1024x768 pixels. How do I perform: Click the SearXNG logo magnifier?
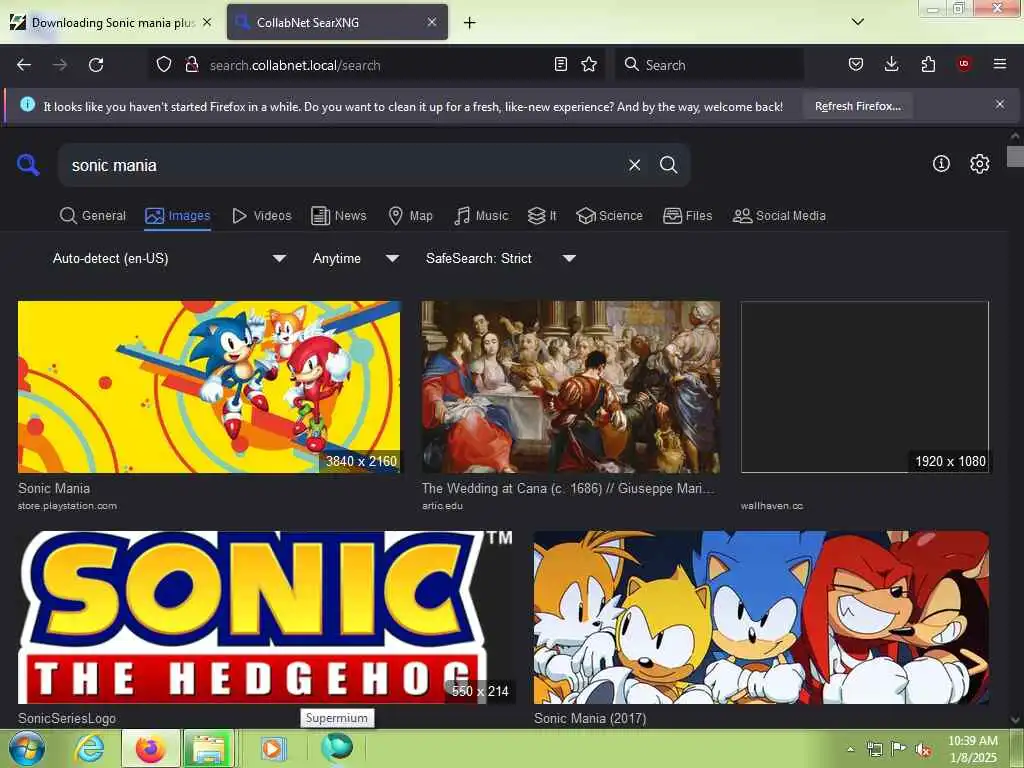pos(28,165)
